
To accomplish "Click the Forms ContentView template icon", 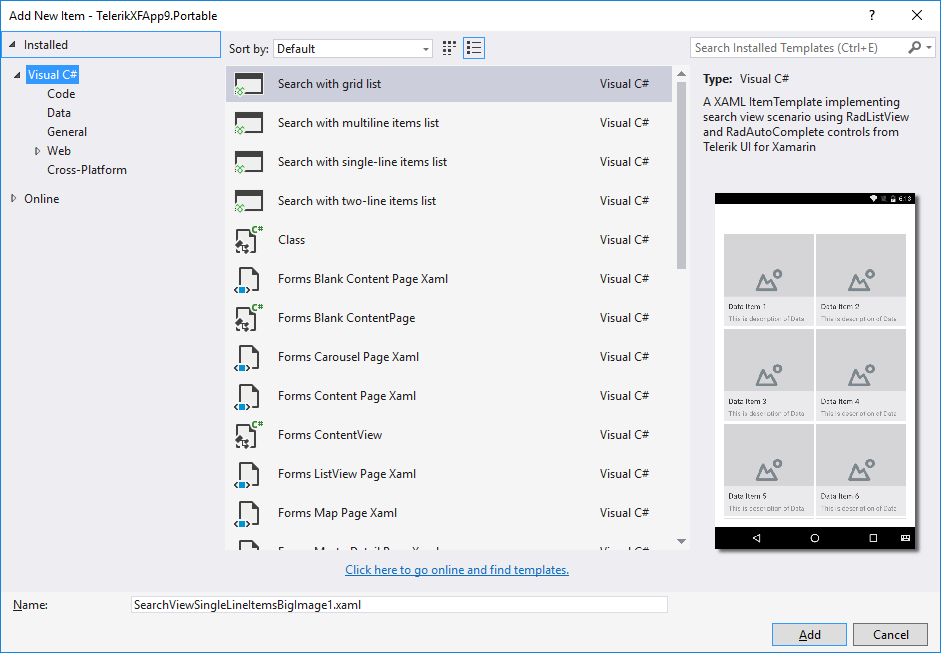I will (x=248, y=435).
